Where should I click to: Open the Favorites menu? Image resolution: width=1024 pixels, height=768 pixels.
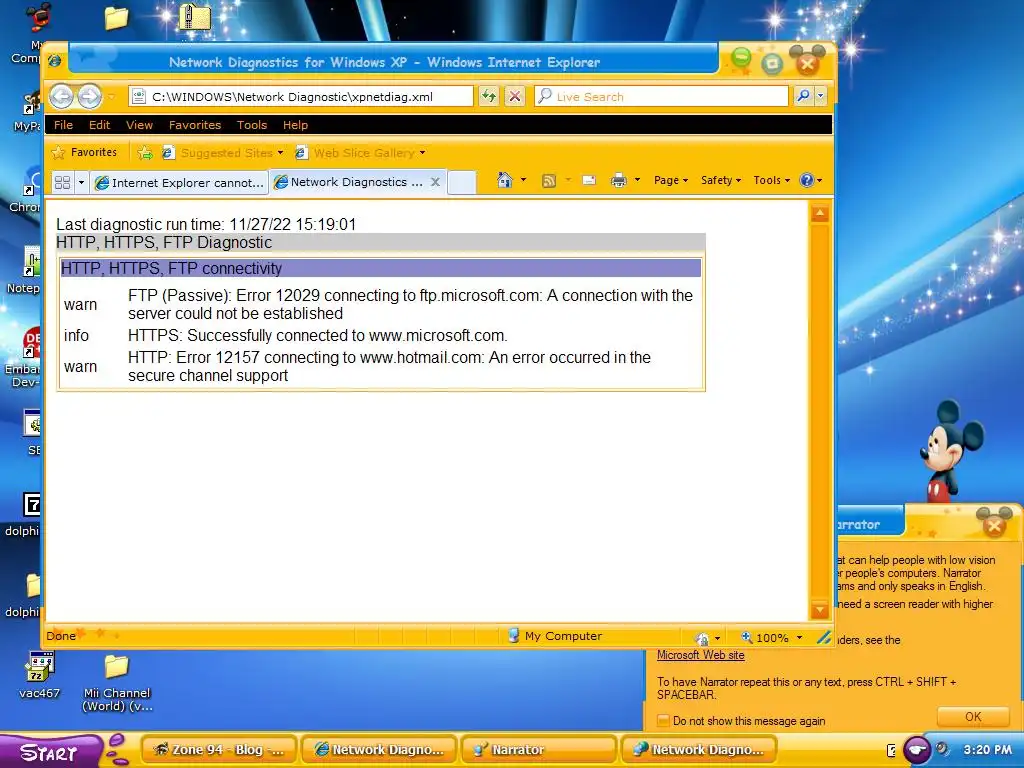pos(195,125)
